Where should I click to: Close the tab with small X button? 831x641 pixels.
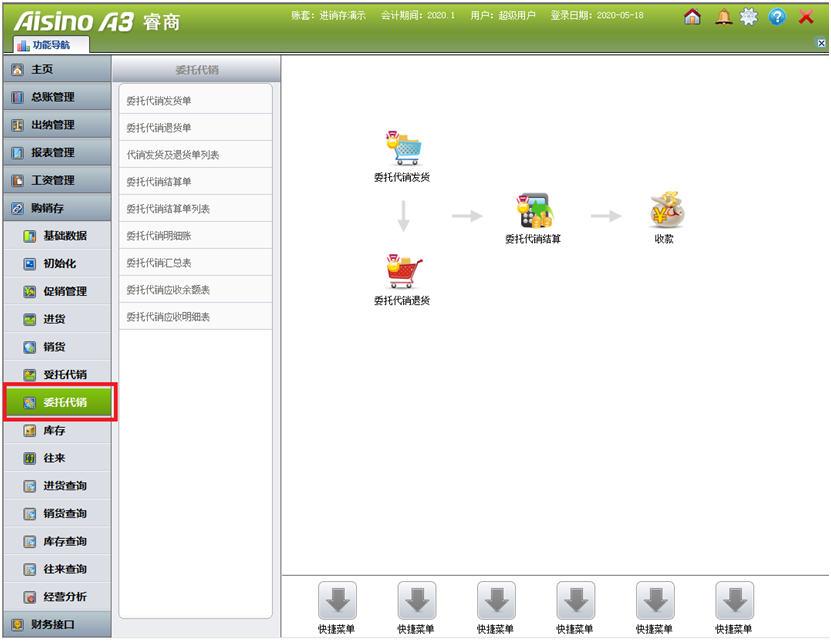pos(821,44)
